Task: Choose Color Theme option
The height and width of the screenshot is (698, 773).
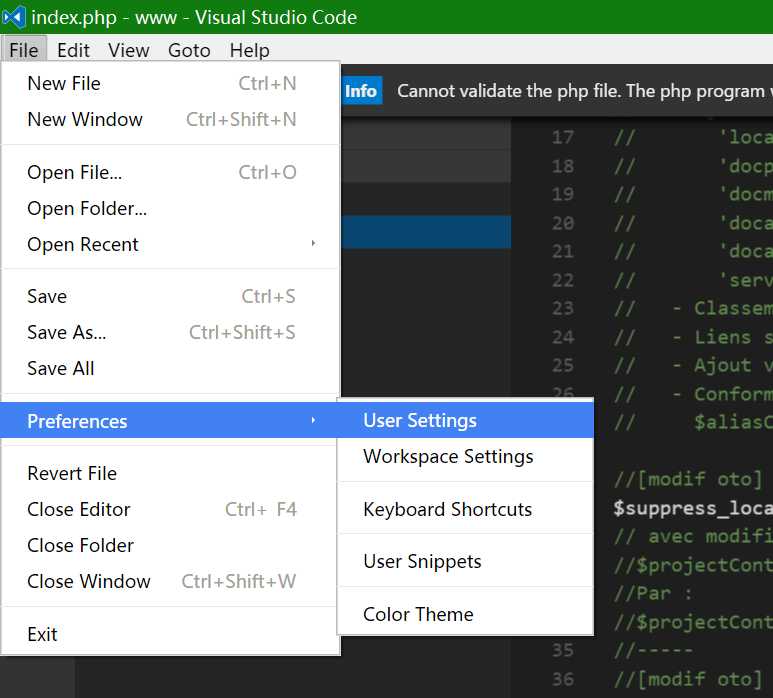Action: click(x=465, y=614)
